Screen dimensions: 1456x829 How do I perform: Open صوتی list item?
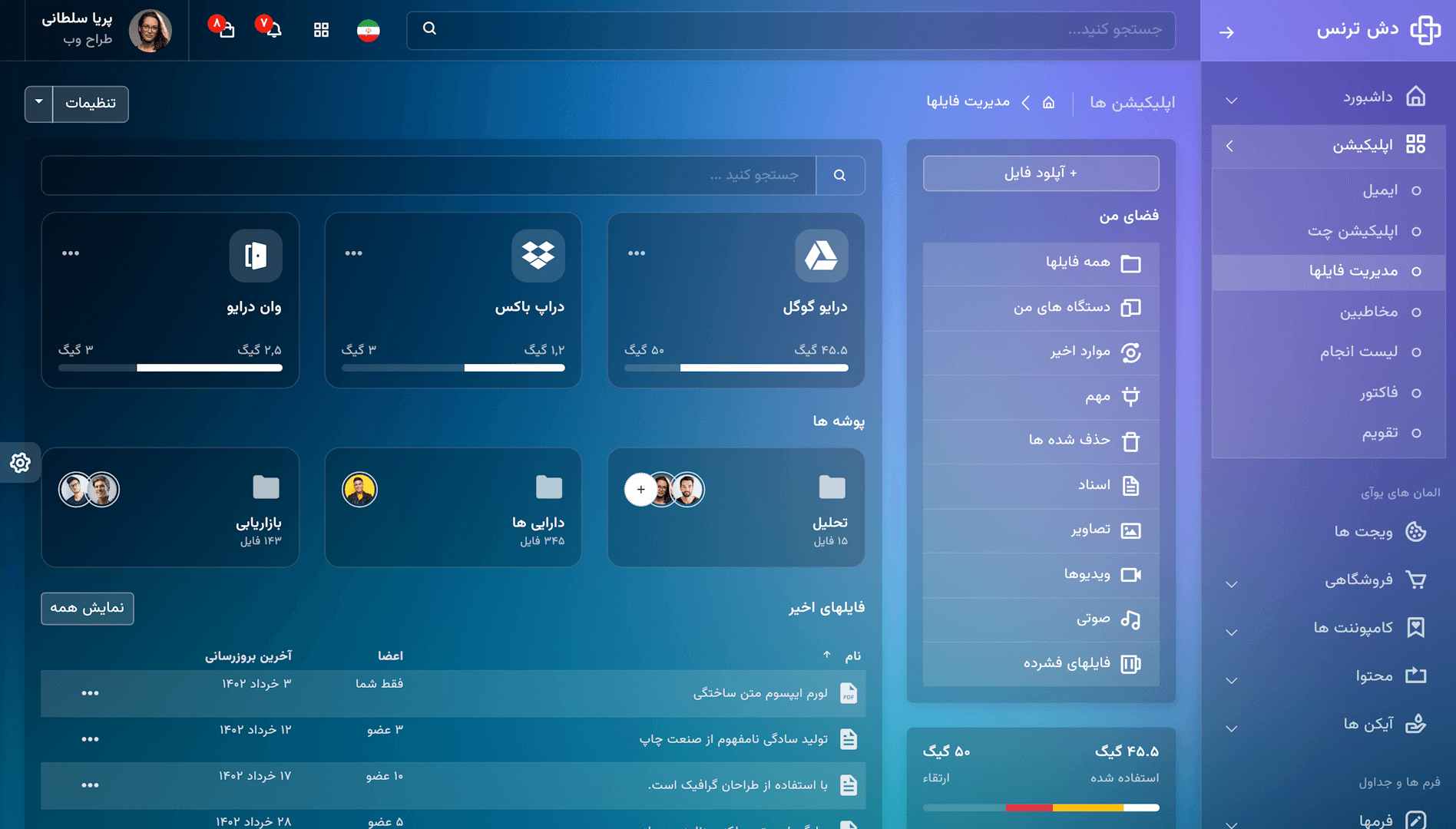[1041, 619]
